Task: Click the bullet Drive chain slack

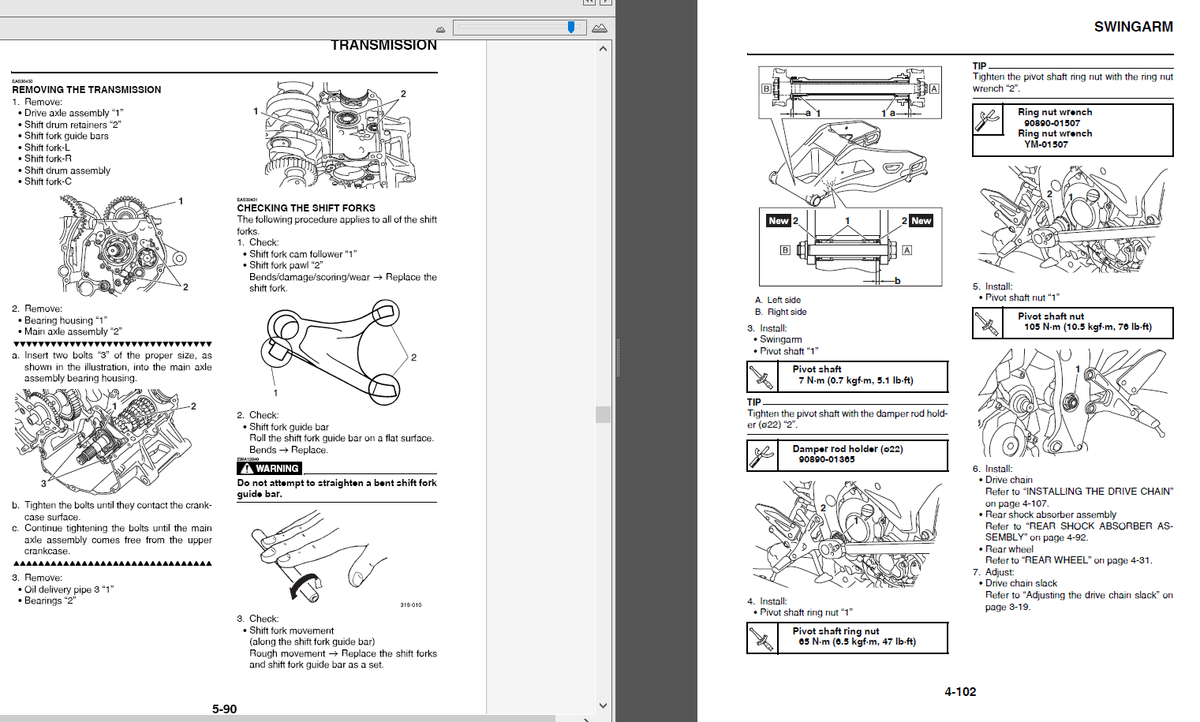Action: pyautogui.click(x=1018, y=583)
